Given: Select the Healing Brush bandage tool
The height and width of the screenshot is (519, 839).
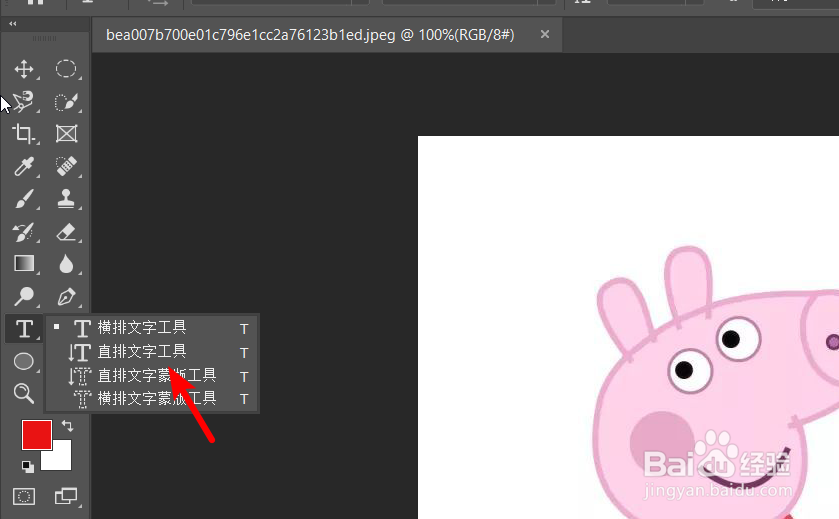Looking at the screenshot, I should (66, 166).
